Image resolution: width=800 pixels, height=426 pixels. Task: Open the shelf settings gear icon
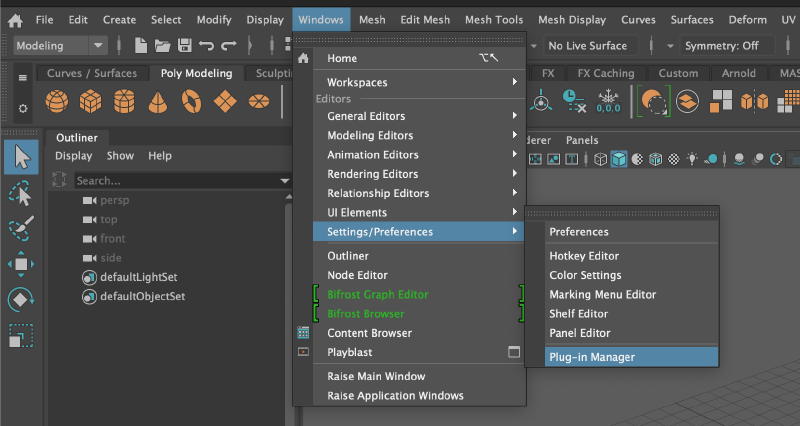[x=22, y=108]
